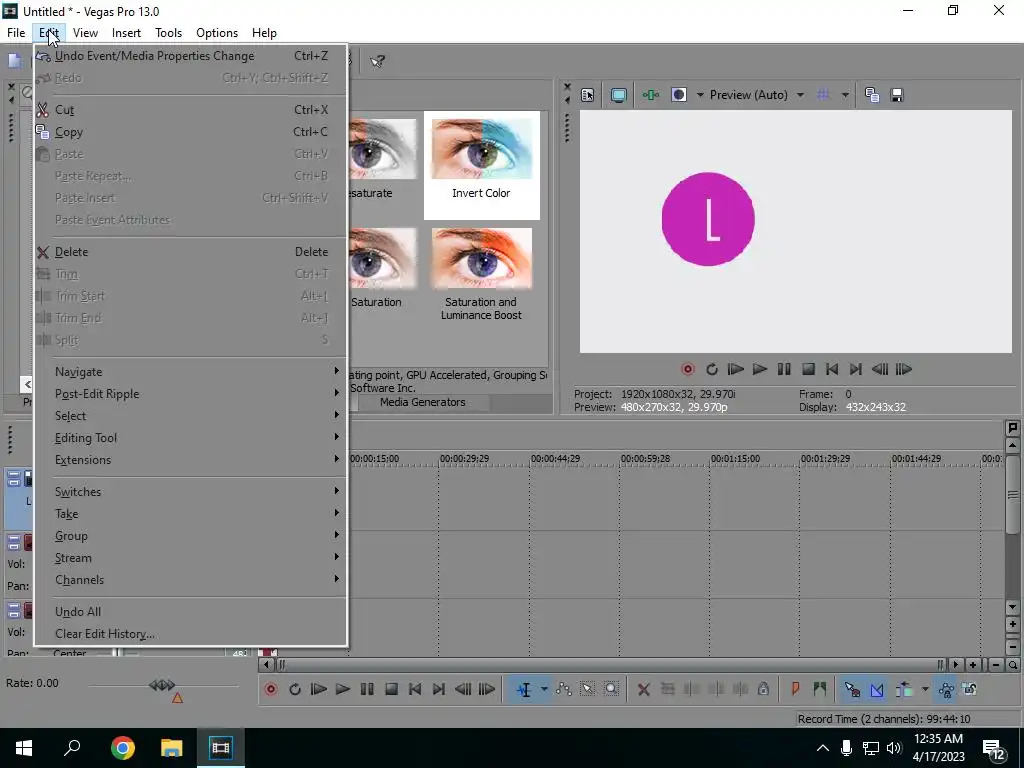Choose Delete from Edit menu
Viewport: 1024px width, 768px height.
(190, 252)
